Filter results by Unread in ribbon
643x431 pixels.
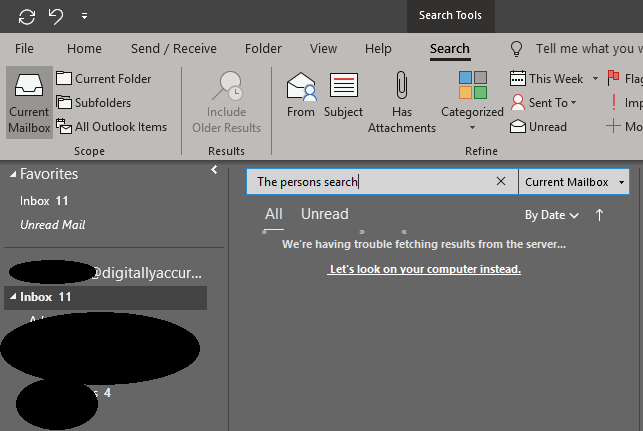pyautogui.click(x=538, y=127)
